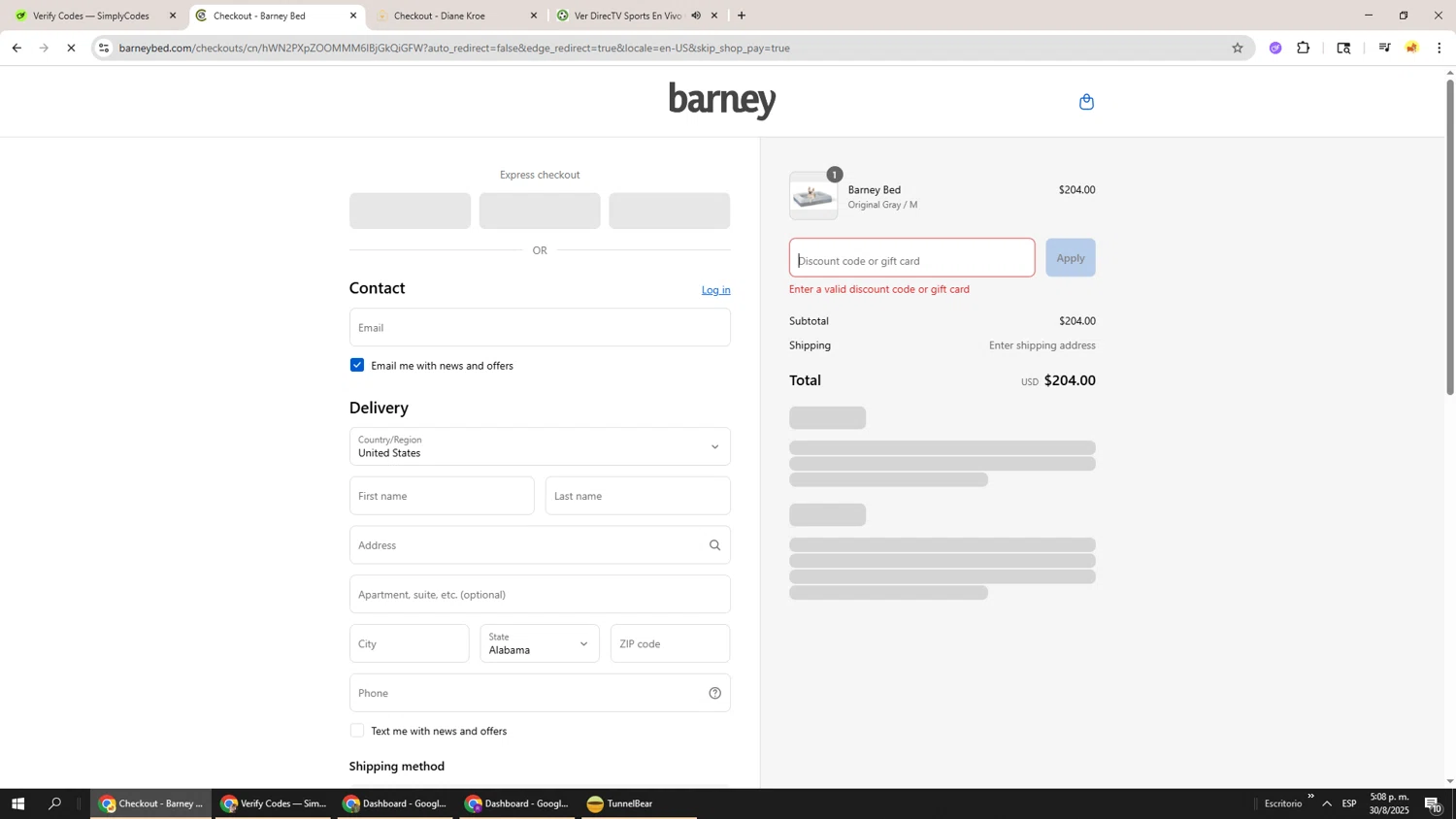Open the Chrome extensions puzzle icon
Viewport: 1456px width, 819px height.
[1304, 48]
